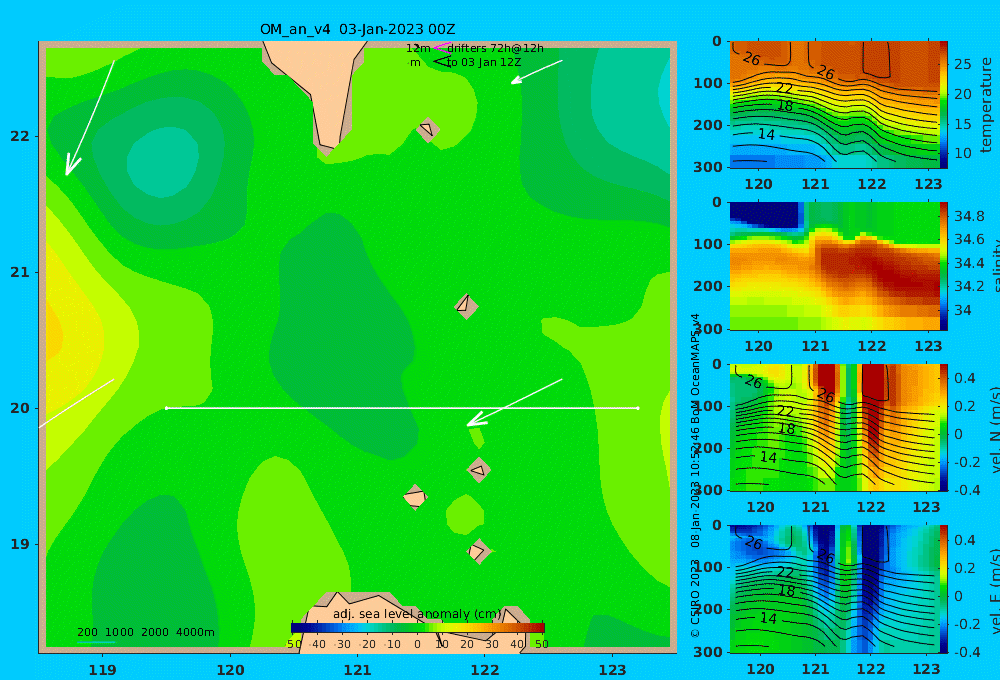1000x680 pixels.
Task: Click the '200 1000 2000 4000m' depth legend
Action: pyautogui.click(x=145, y=632)
